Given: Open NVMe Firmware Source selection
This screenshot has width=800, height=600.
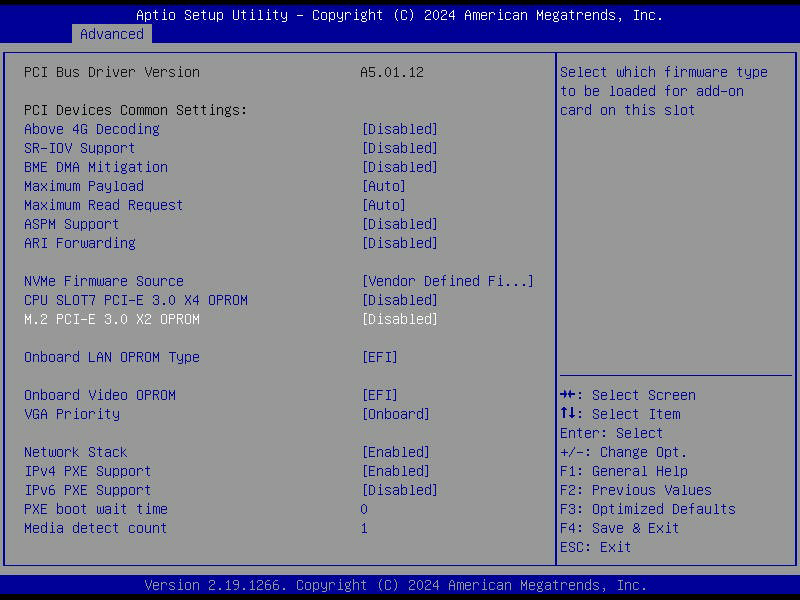Looking at the screenshot, I should 447,281.
